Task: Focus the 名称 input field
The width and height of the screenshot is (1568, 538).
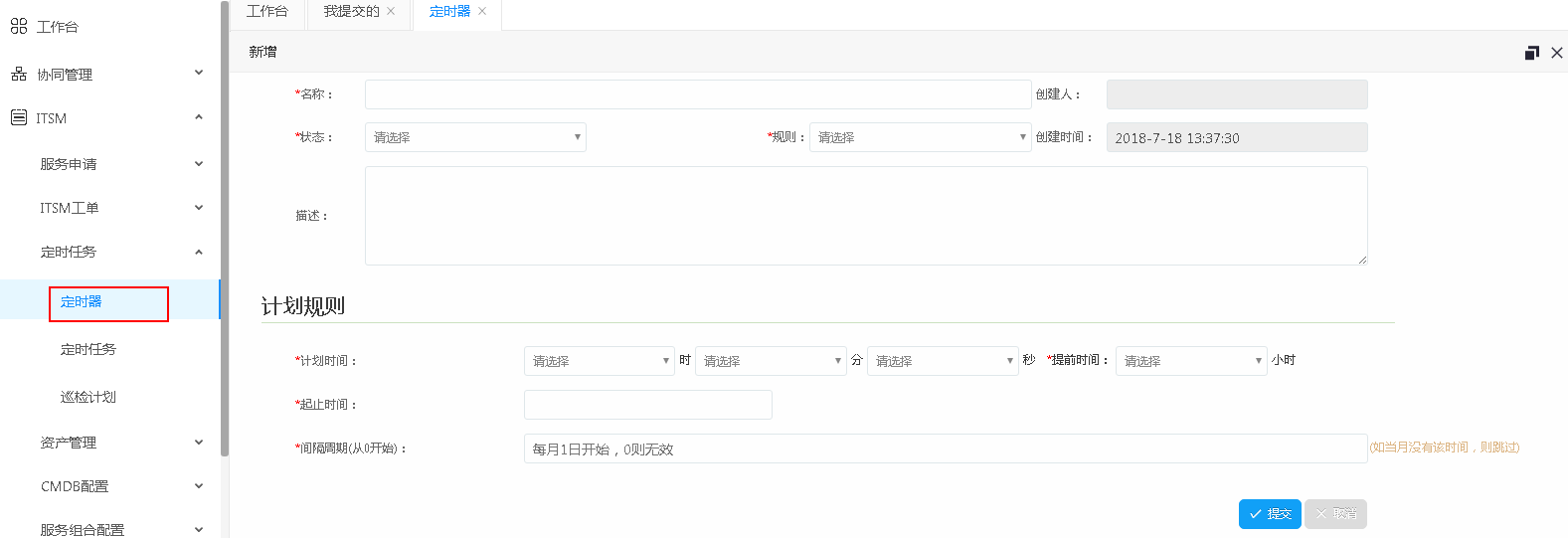Action: 698,94
